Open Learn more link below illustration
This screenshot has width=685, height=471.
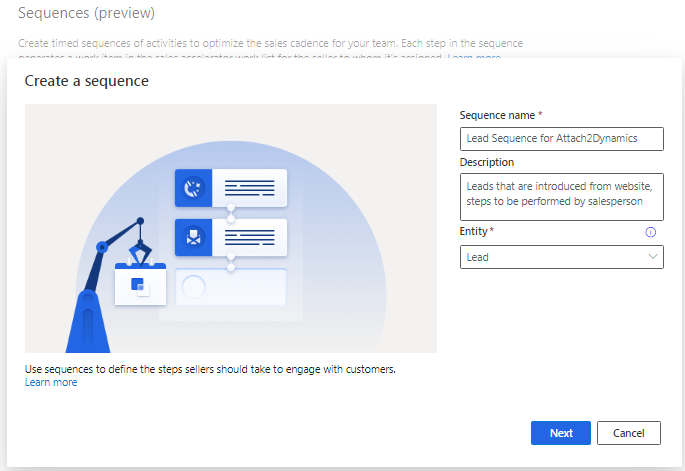tap(51, 382)
